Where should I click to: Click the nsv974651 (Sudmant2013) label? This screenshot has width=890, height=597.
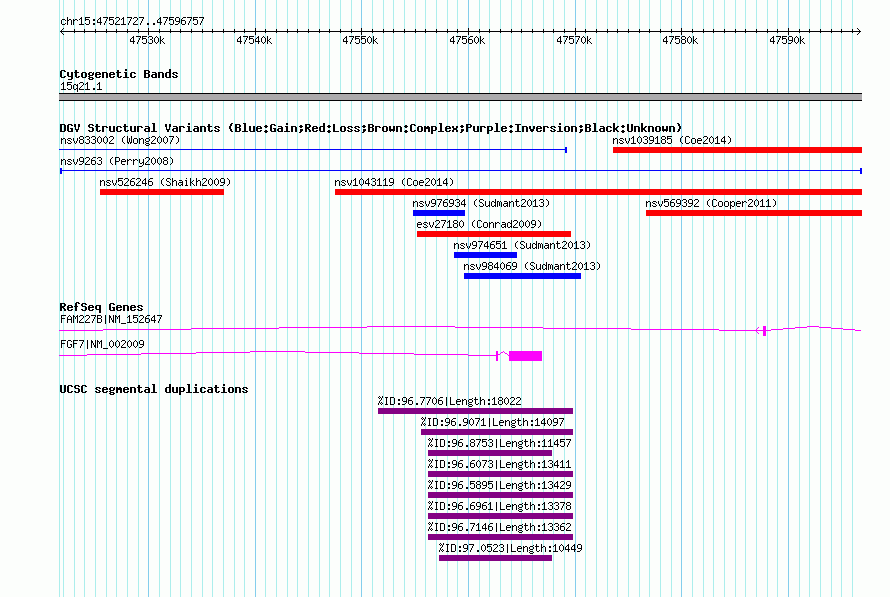(x=522, y=245)
